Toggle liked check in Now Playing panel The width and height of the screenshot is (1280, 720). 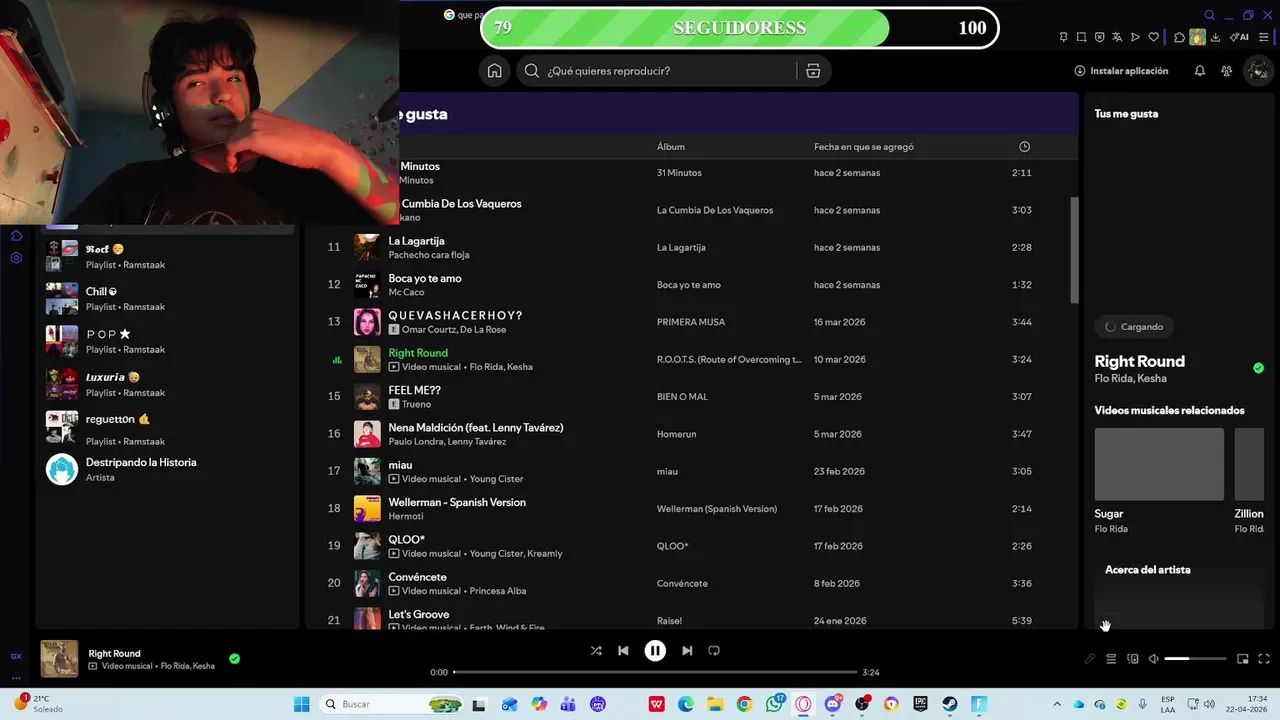[1258, 368]
